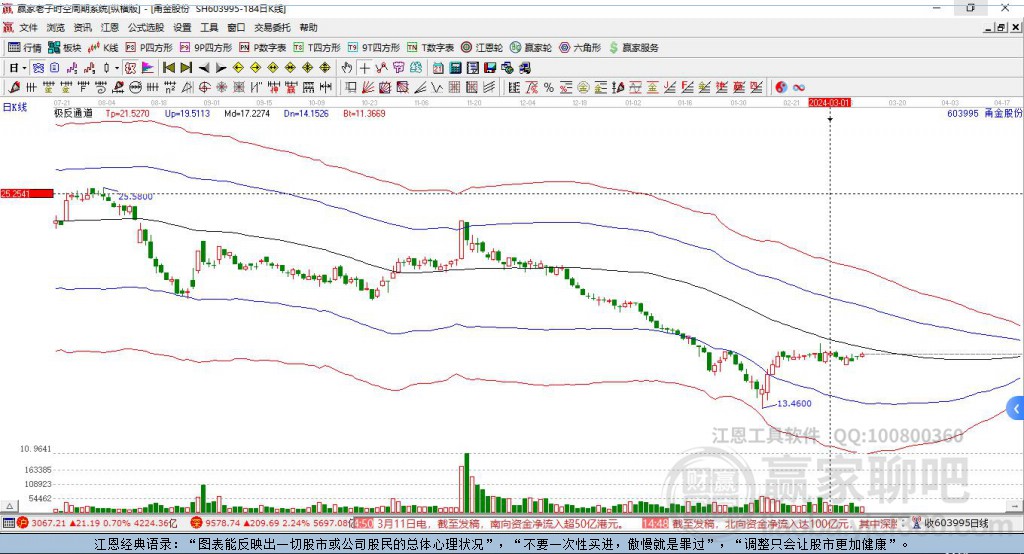Open the 交易委托 menu
The height and width of the screenshot is (554, 1024).
click(x=272, y=27)
